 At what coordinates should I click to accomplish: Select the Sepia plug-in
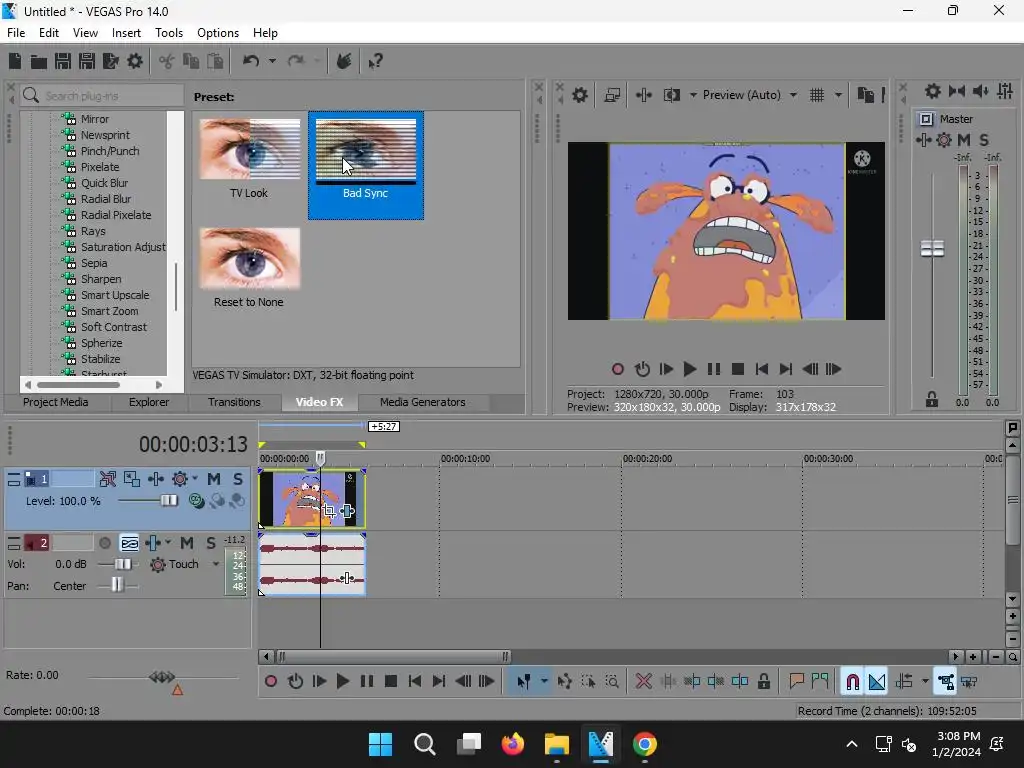pyautogui.click(x=93, y=263)
